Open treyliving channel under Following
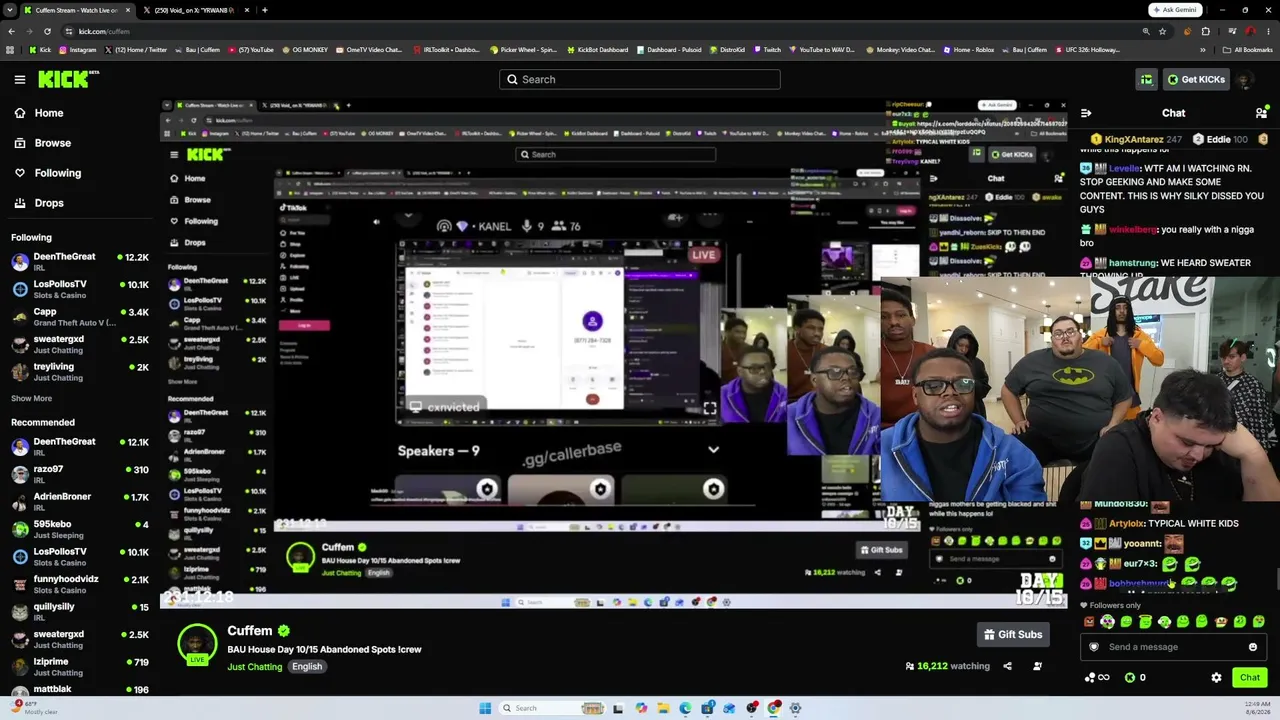This screenshot has height=720, width=1280. [x=80, y=372]
